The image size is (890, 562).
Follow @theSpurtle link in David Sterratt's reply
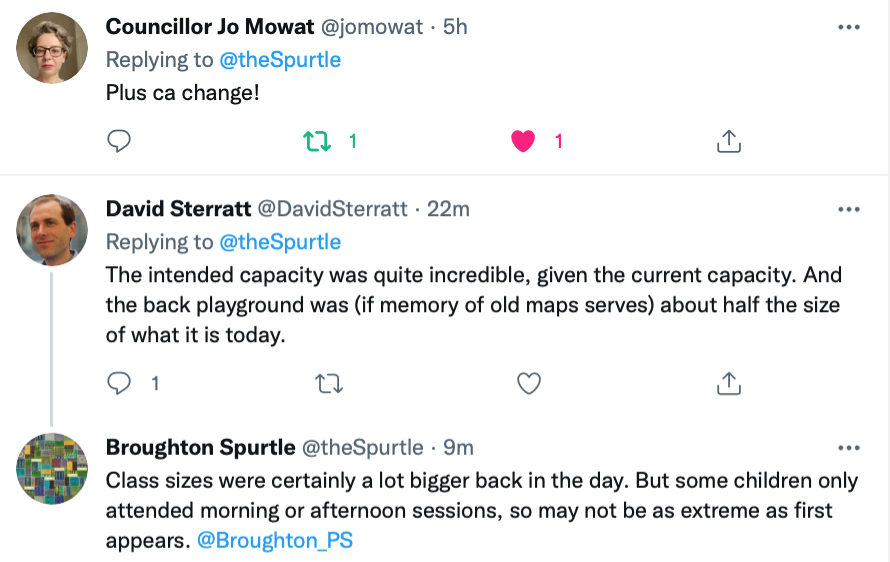[x=280, y=242]
